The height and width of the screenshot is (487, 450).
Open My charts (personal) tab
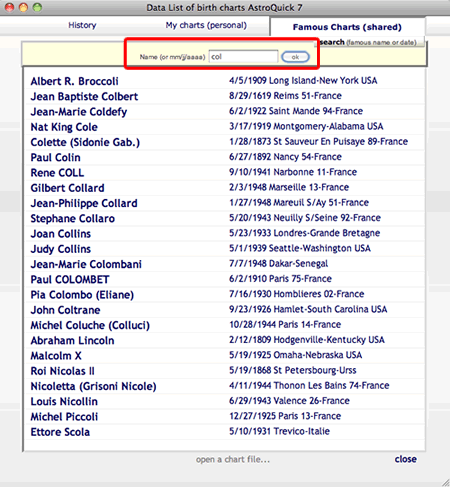pos(206,25)
